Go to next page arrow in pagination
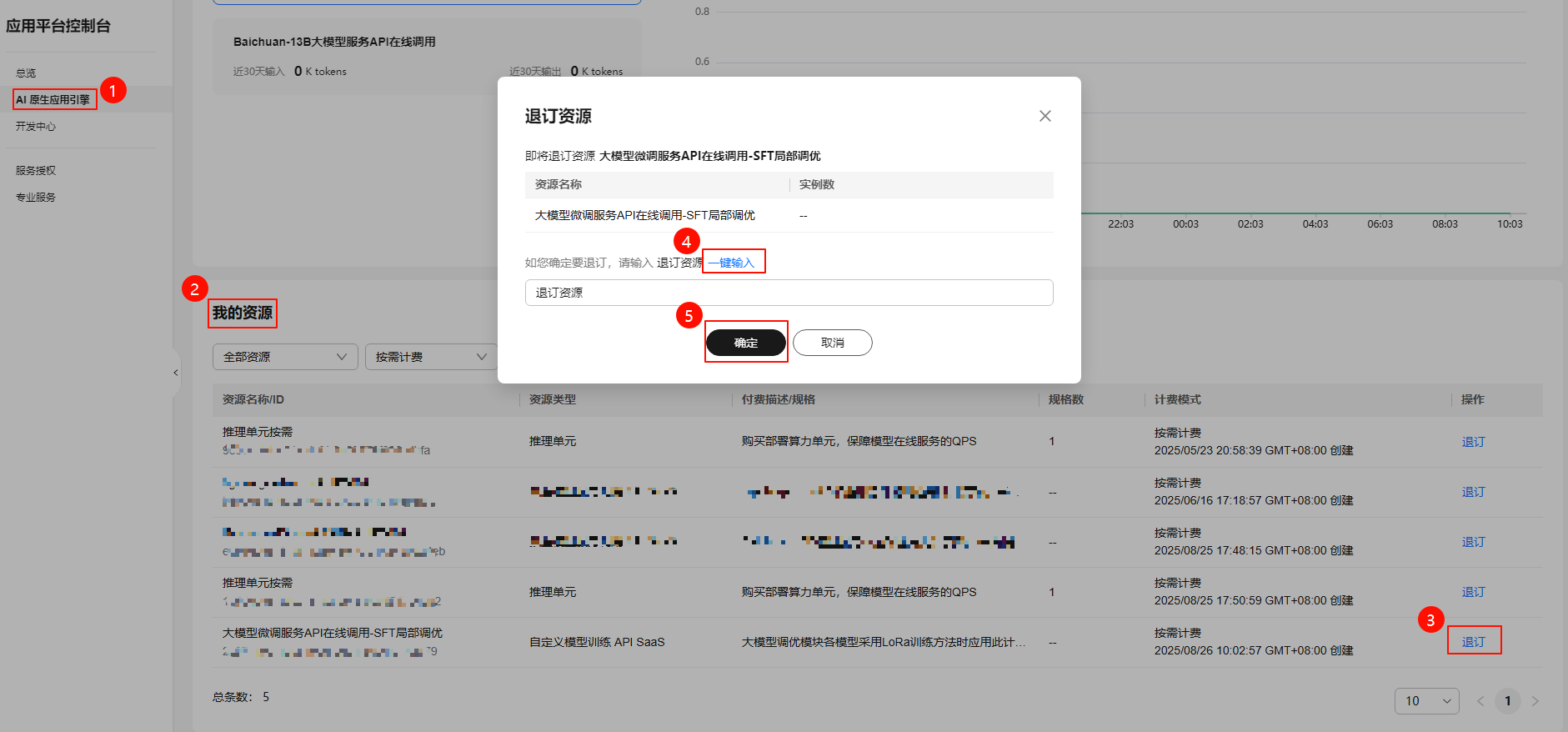 [x=1535, y=701]
